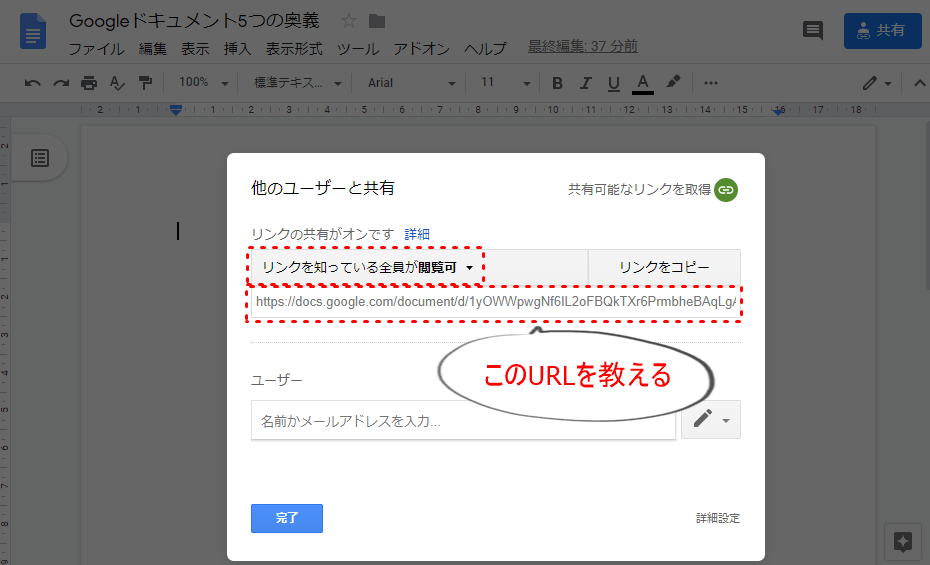The height and width of the screenshot is (565, 930).
Task: Click the 完了 button
Action: 287,518
